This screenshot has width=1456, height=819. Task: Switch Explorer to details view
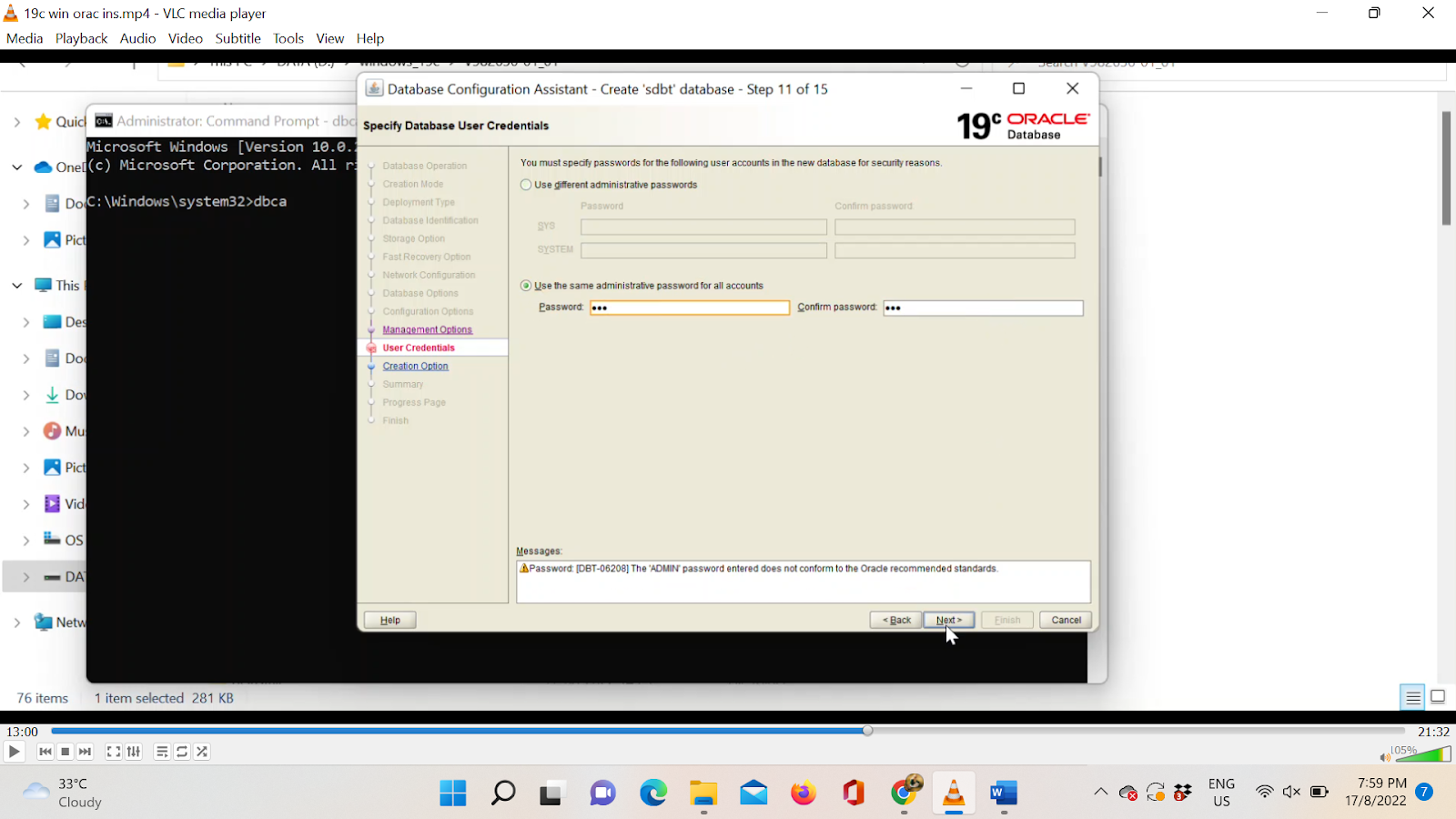coord(1413,698)
